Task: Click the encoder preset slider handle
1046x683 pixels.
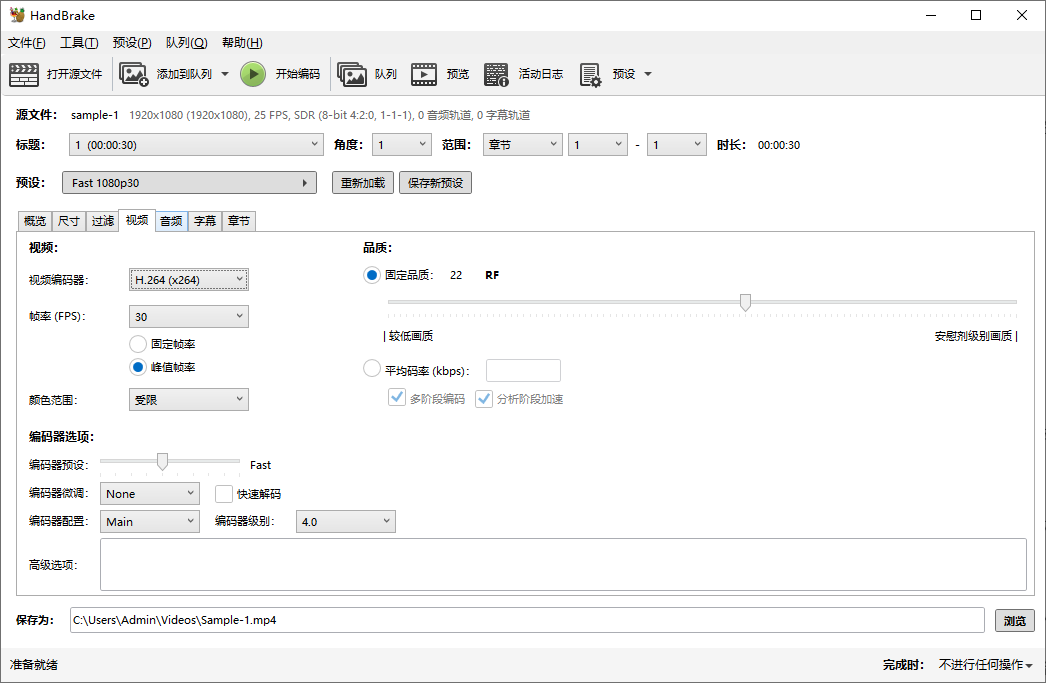Action: 162,462
